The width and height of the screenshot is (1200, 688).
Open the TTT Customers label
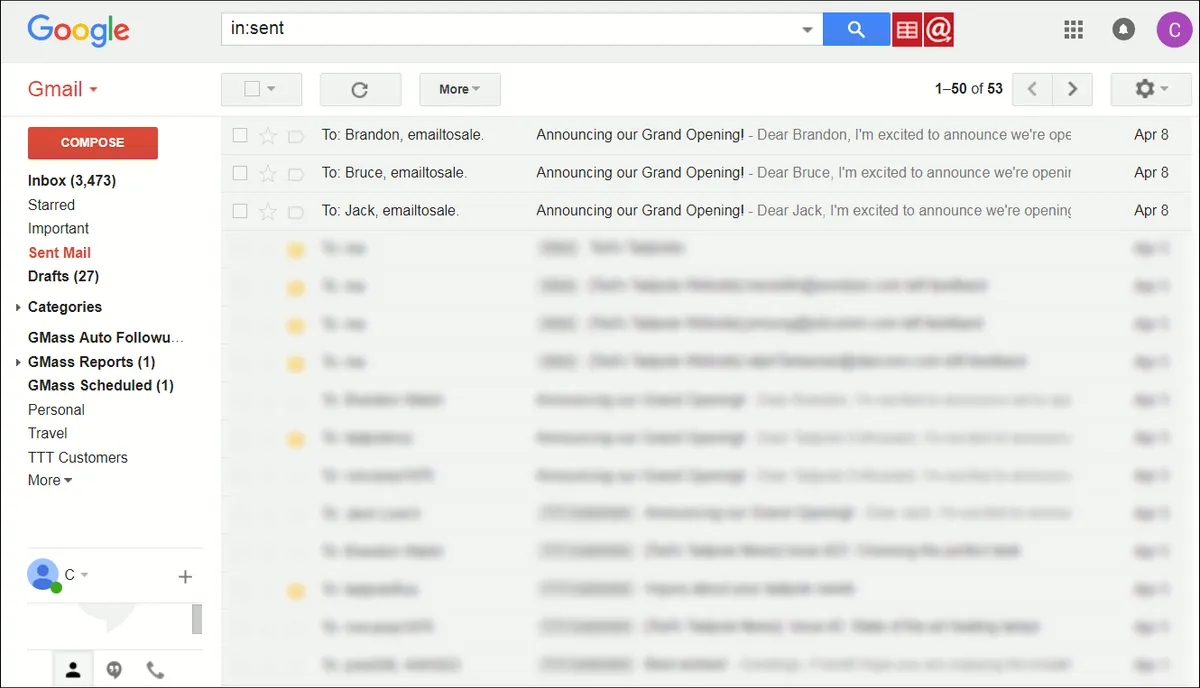78,457
